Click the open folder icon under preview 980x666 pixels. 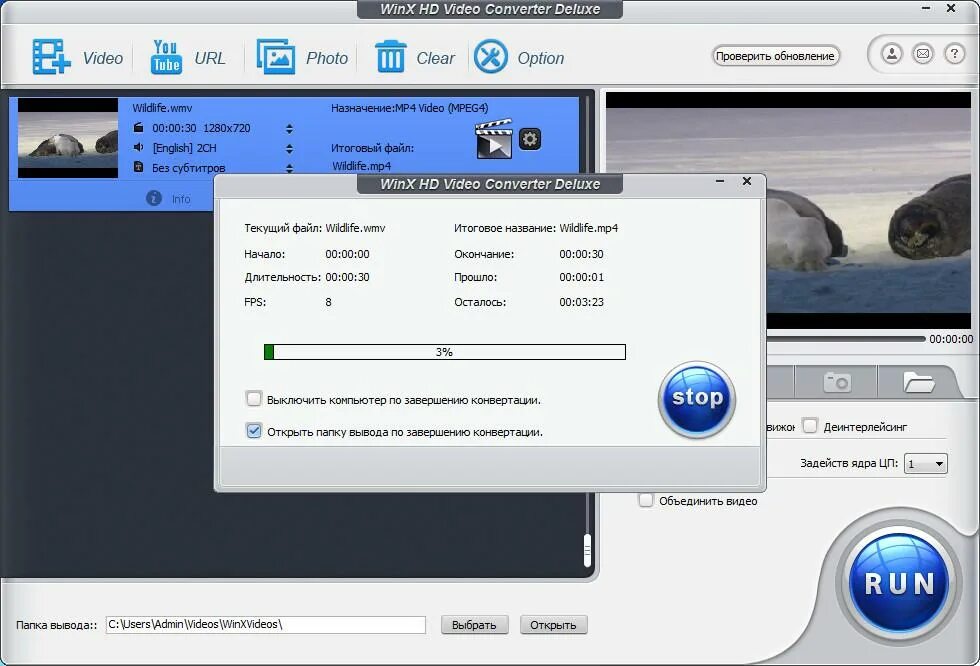pyautogui.click(x=918, y=382)
